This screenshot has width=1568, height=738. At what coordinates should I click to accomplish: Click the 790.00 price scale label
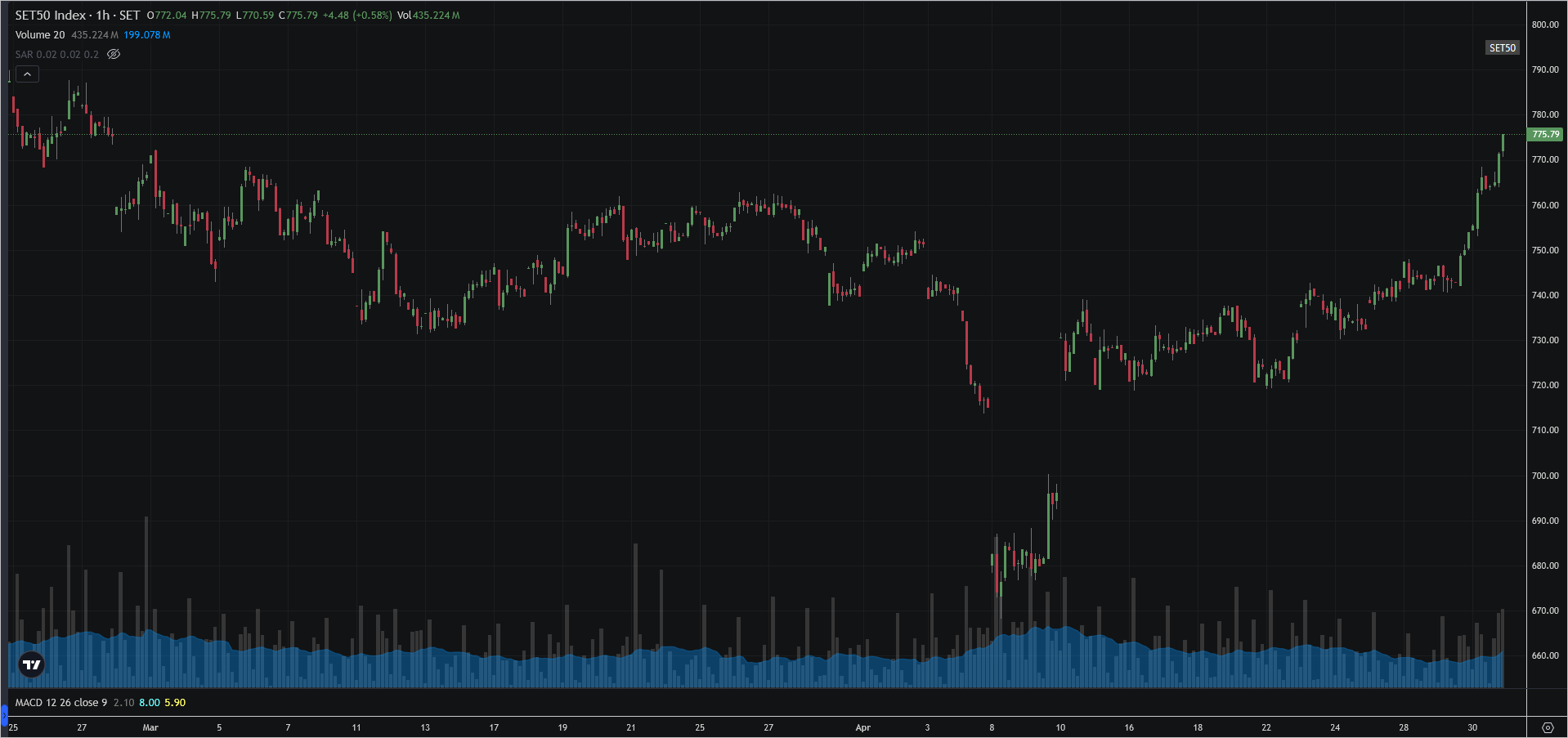click(1545, 69)
